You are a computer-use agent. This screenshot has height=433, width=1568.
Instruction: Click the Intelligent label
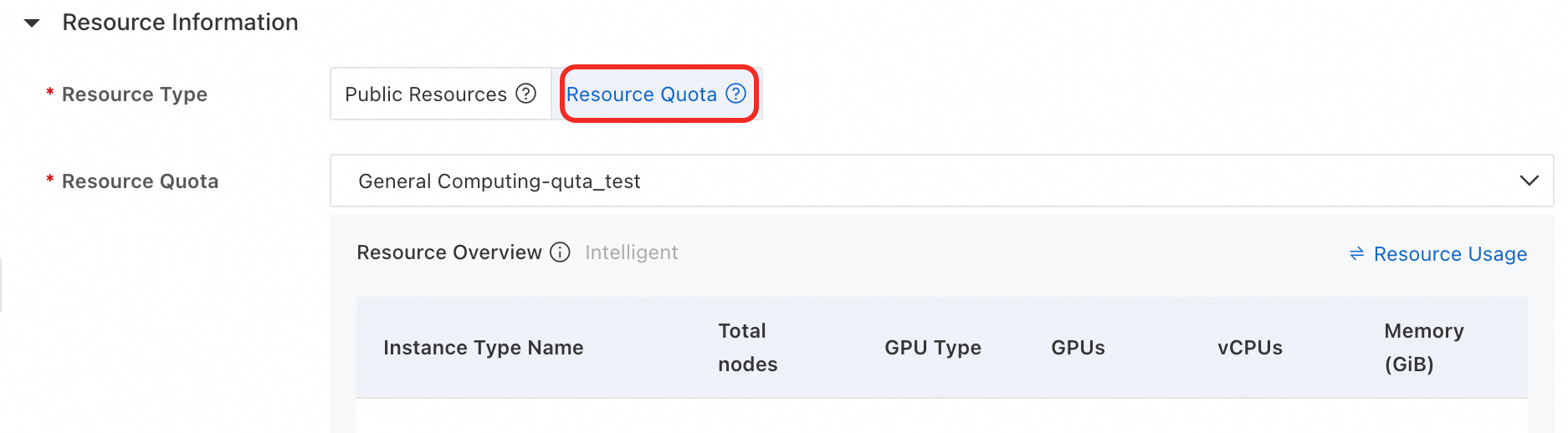(631, 252)
